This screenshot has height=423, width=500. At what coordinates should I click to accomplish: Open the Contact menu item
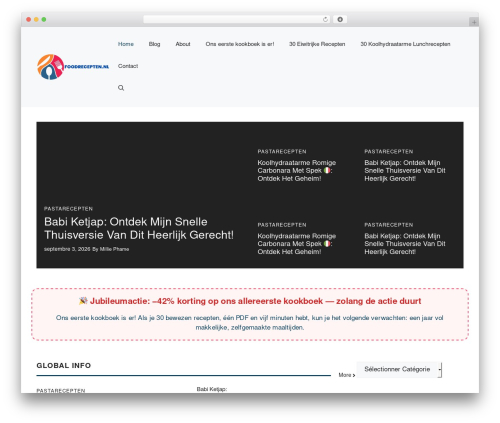pos(128,66)
